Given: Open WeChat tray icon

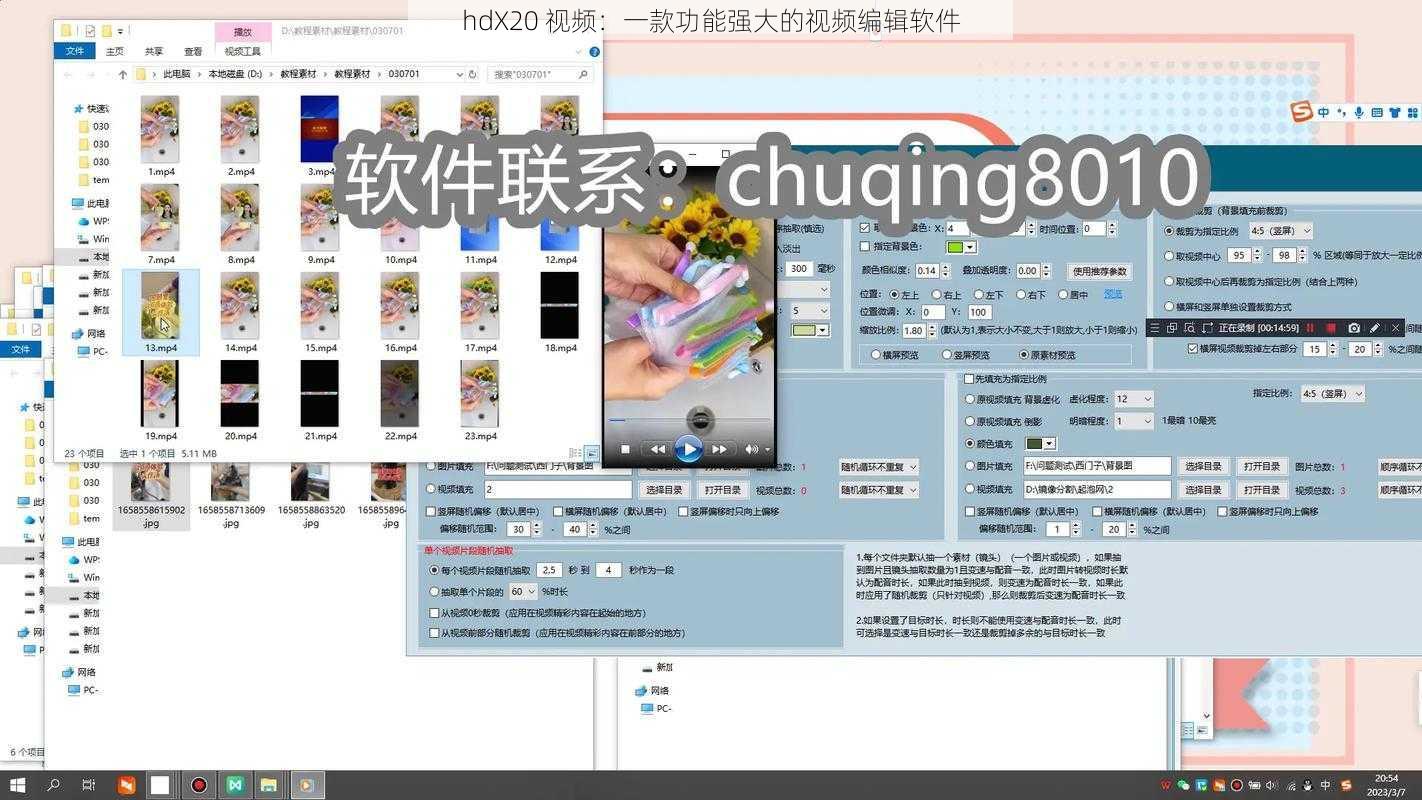Looking at the screenshot, I should tap(1184, 785).
